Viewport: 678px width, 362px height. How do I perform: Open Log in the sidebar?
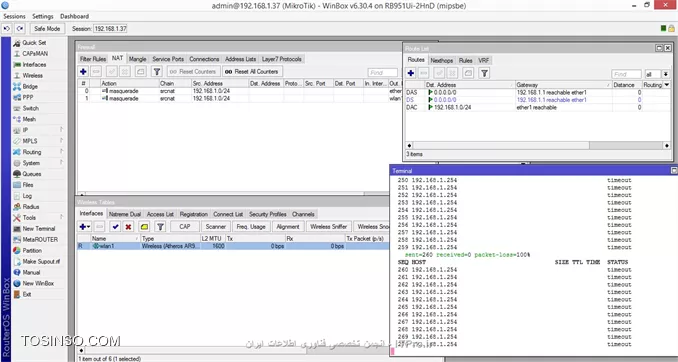(27, 196)
